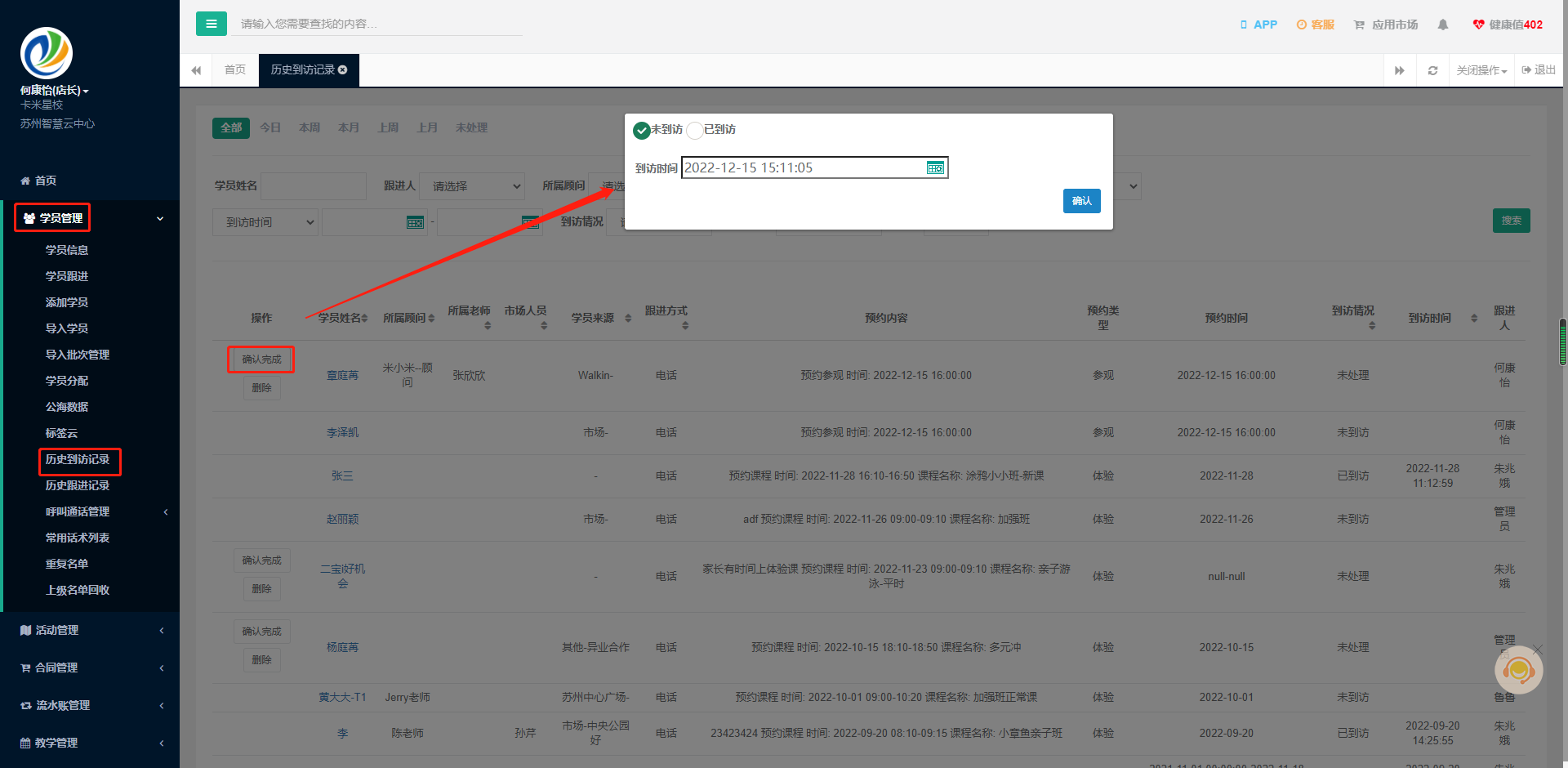Screen dimensions: 1568x768
Task: Open calendar picker in 到访时间 dialog field
Action: click(935, 167)
